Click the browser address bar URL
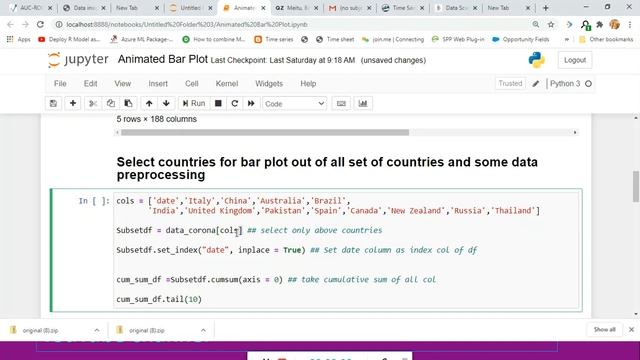The width and height of the screenshot is (640, 360). tap(187, 25)
